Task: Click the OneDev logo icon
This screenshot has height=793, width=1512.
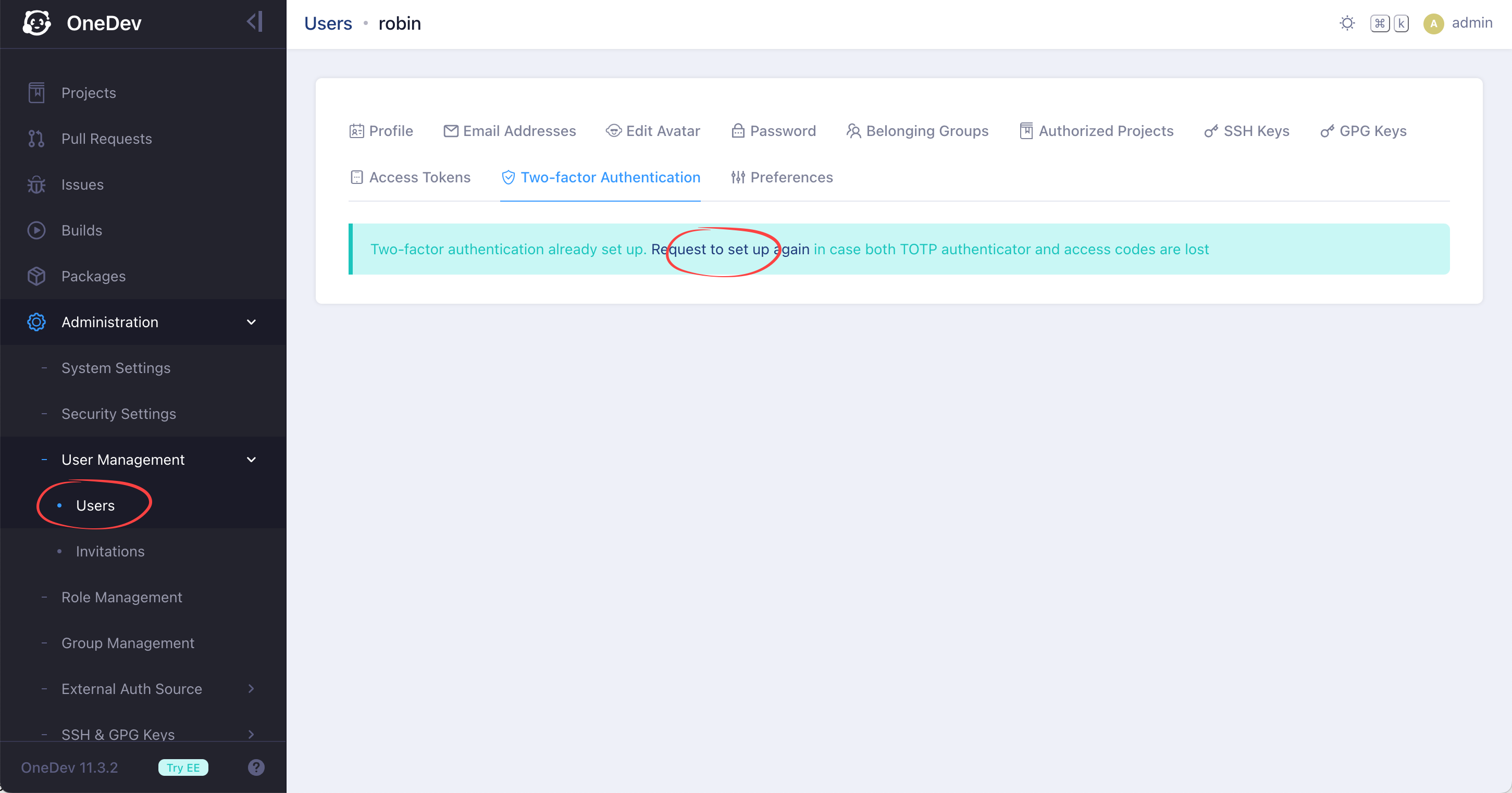Action: (x=36, y=23)
